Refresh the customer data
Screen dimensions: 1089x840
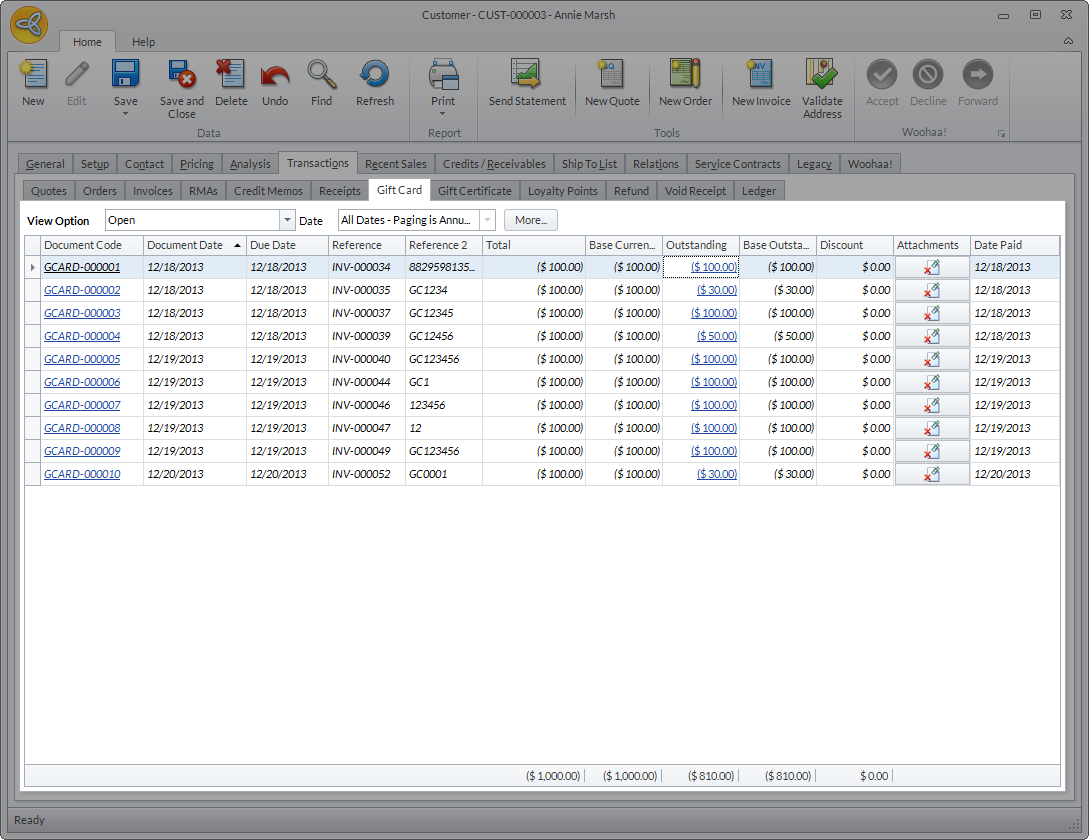[x=375, y=77]
